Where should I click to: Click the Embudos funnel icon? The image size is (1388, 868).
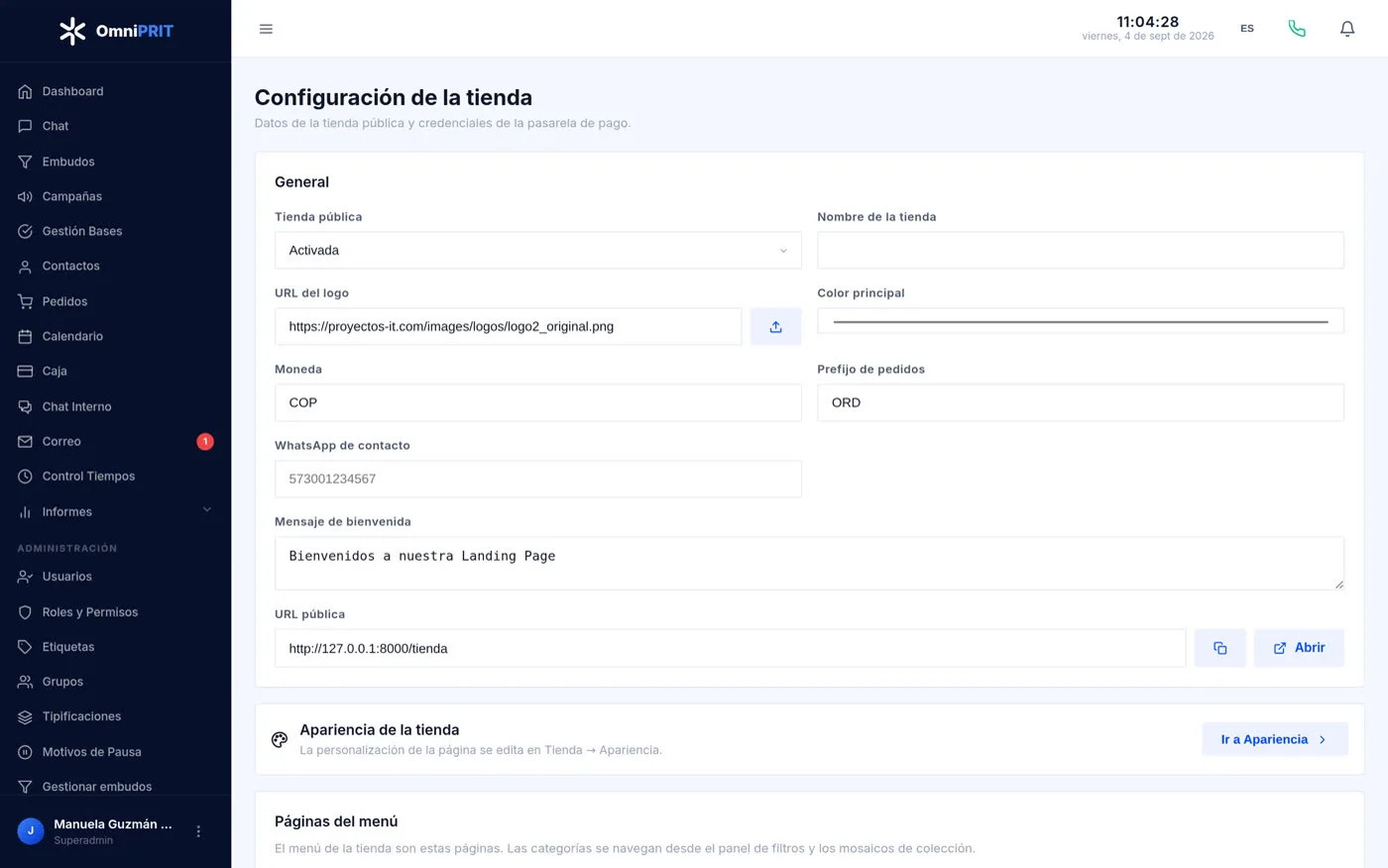click(26, 162)
